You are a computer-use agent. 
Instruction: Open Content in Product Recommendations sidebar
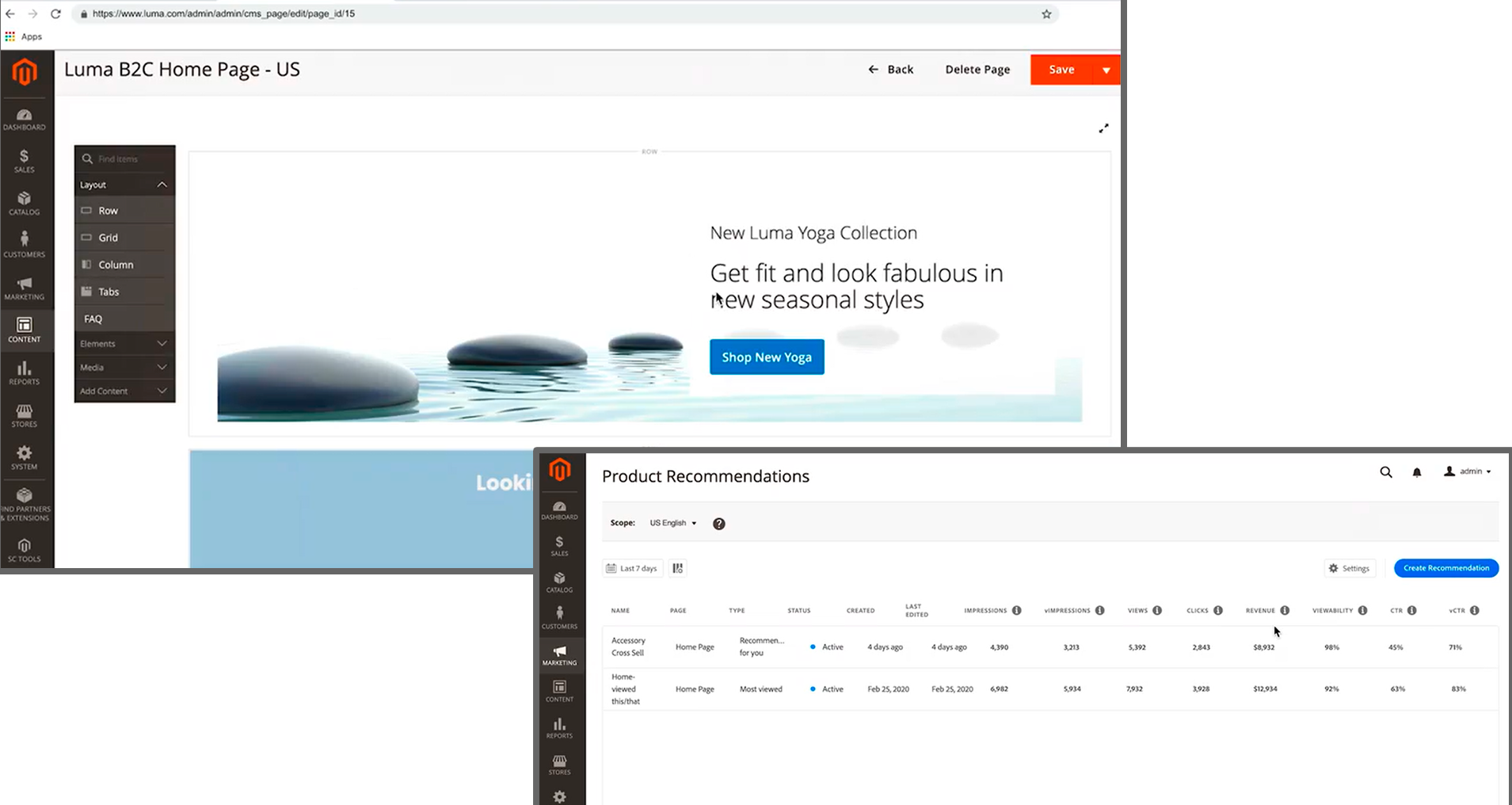click(x=559, y=692)
